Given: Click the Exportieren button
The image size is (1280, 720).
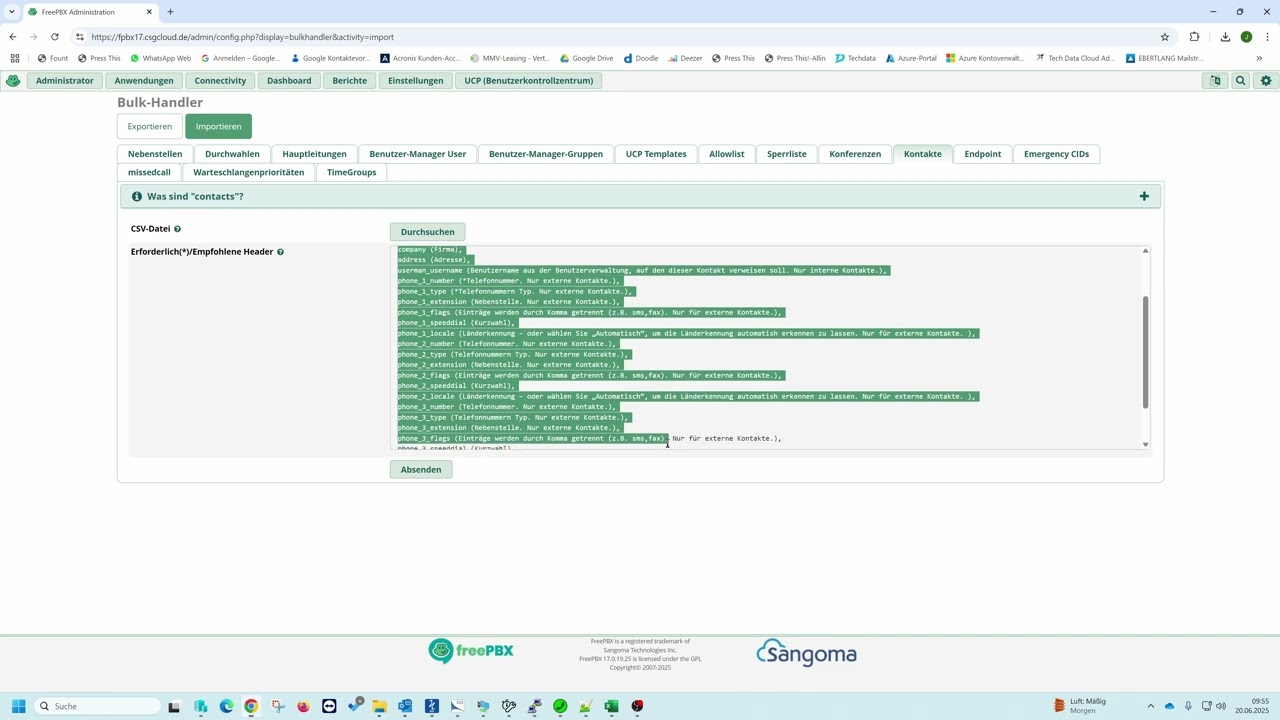Looking at the screenshot, I should (150, 126).
